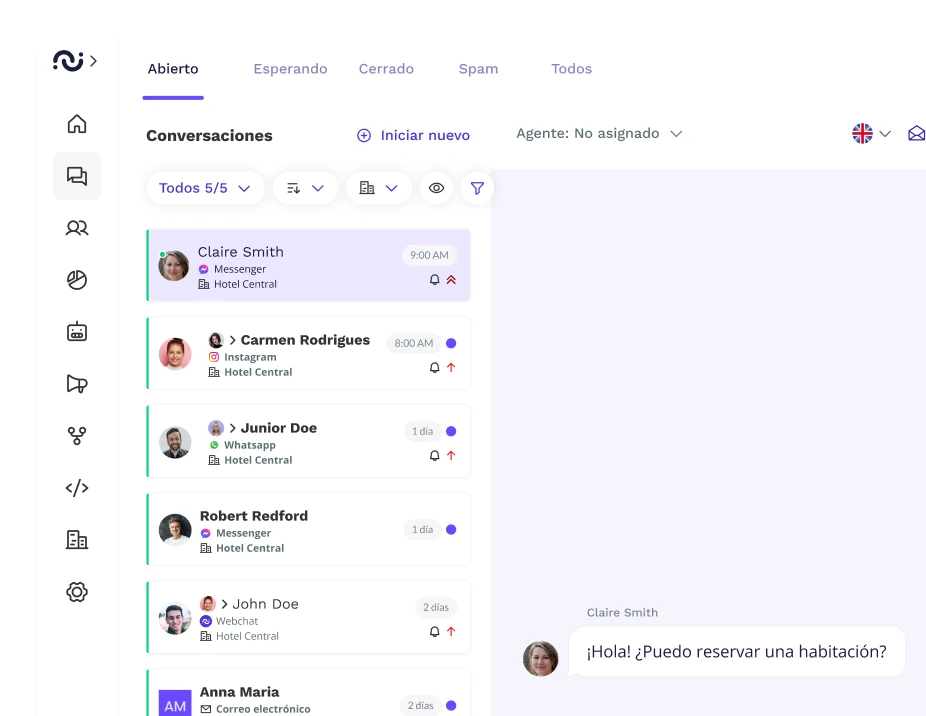Mute the bell on Junior Doe's conversation
Viewport: 926px width, 716px height.
pyautogui.click(x=434, y=455)
